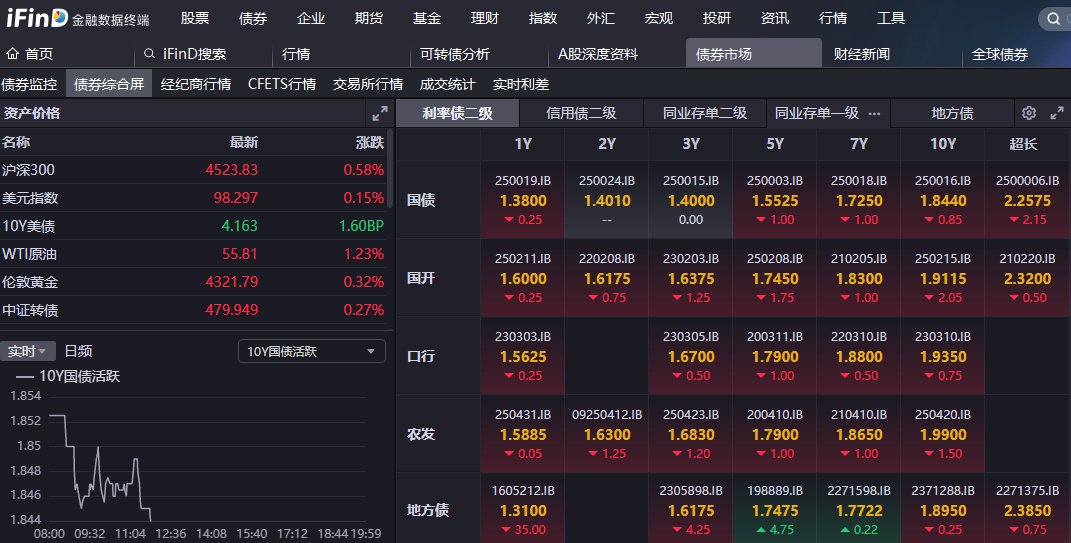Open the 债券 menu
The width and height of the screenshot is (1071, 543).
pos(253,18)
